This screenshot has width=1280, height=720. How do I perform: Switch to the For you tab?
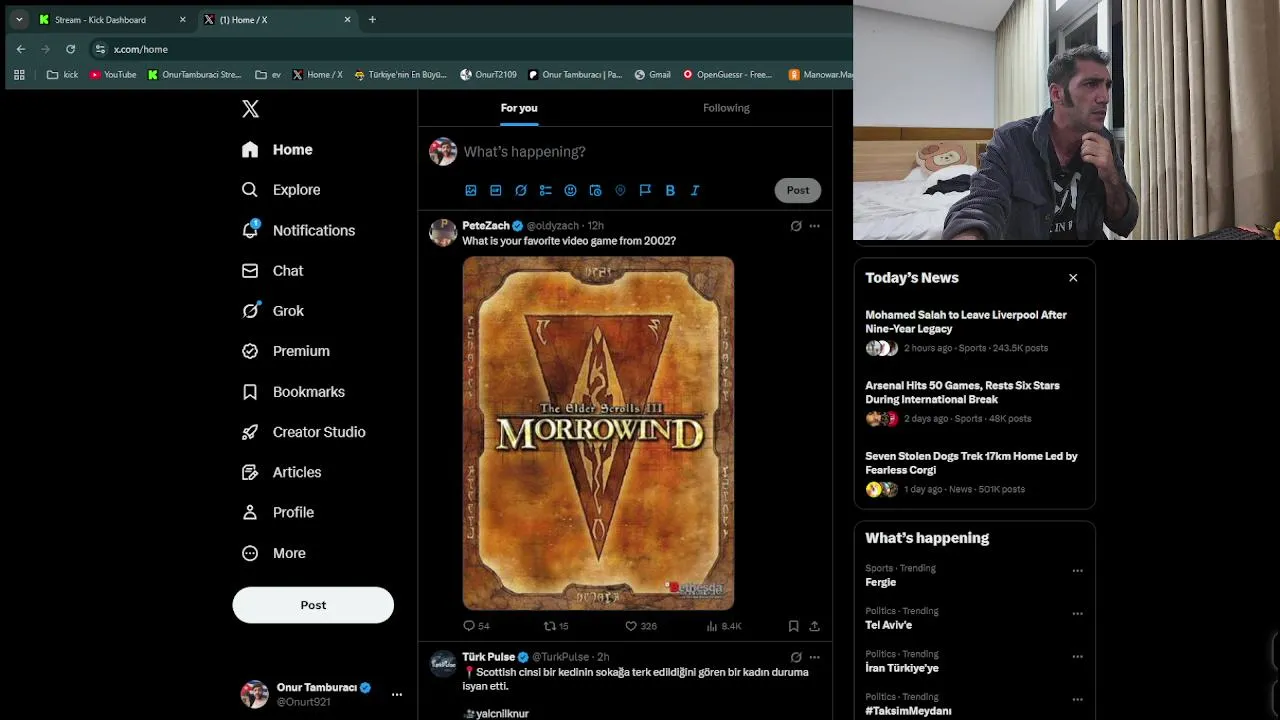(x=519, y=108)
